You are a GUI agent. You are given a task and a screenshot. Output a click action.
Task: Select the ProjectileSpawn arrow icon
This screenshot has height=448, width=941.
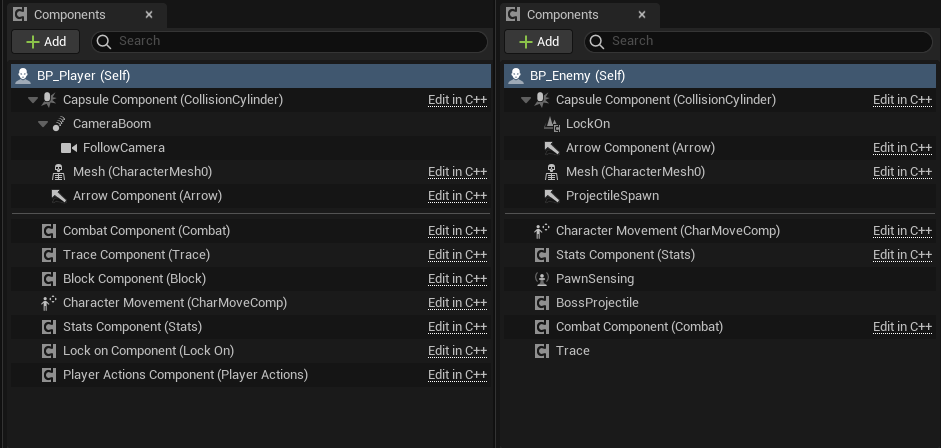[x=552, y=196]
